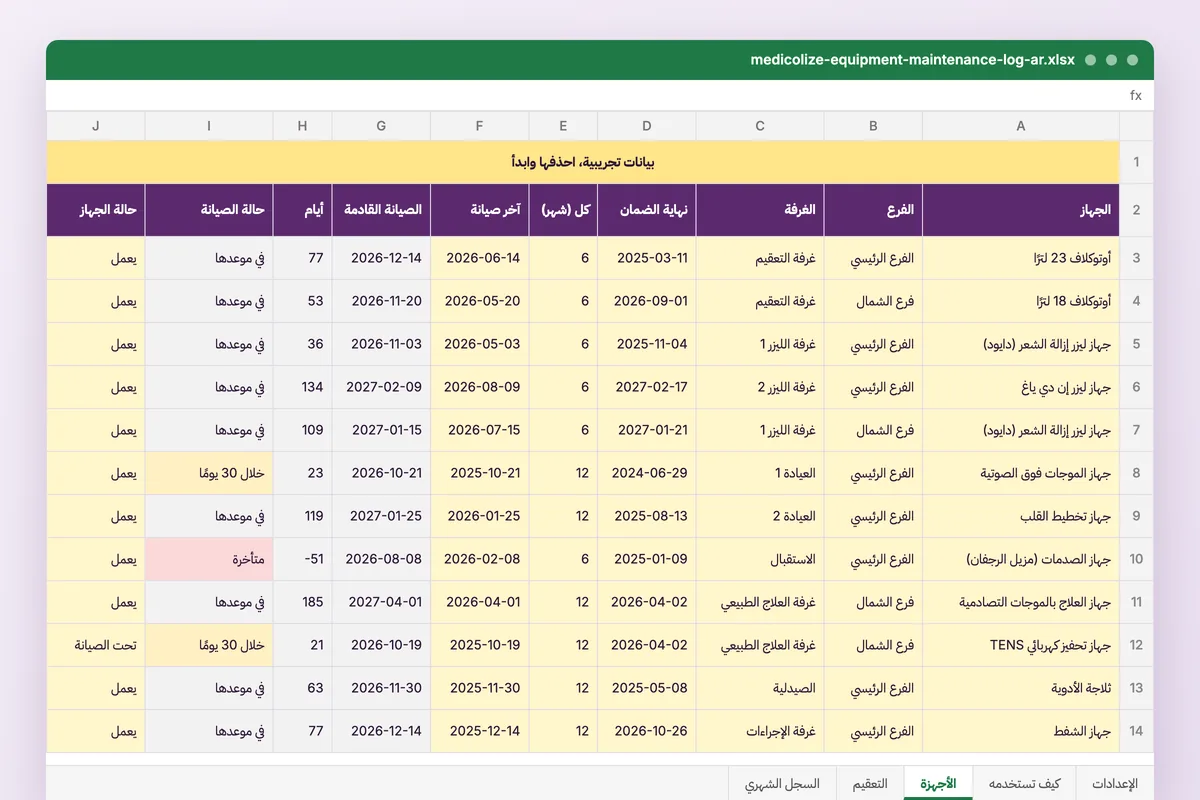Click row number 14
The width and height of the screenshot is (1200, 800).
(1136, 731)
